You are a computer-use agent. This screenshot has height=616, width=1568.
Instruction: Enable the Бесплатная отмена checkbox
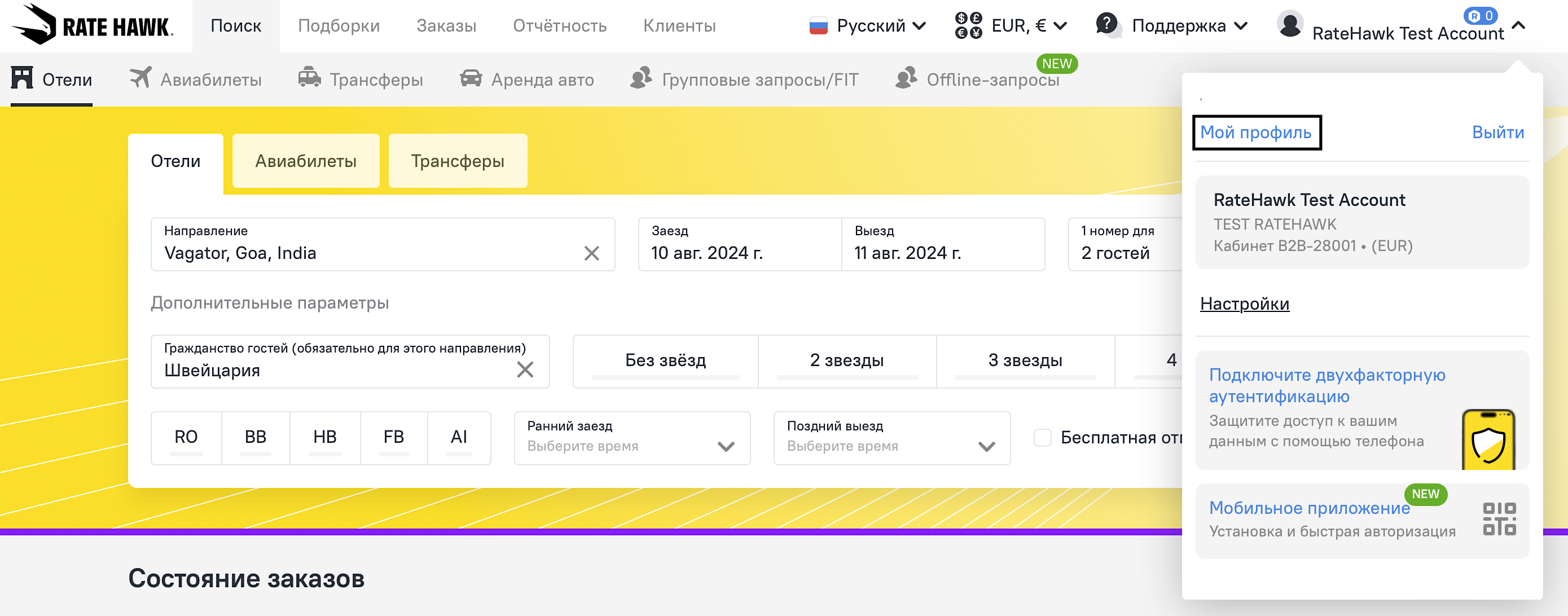click(x=1043, y=437)
